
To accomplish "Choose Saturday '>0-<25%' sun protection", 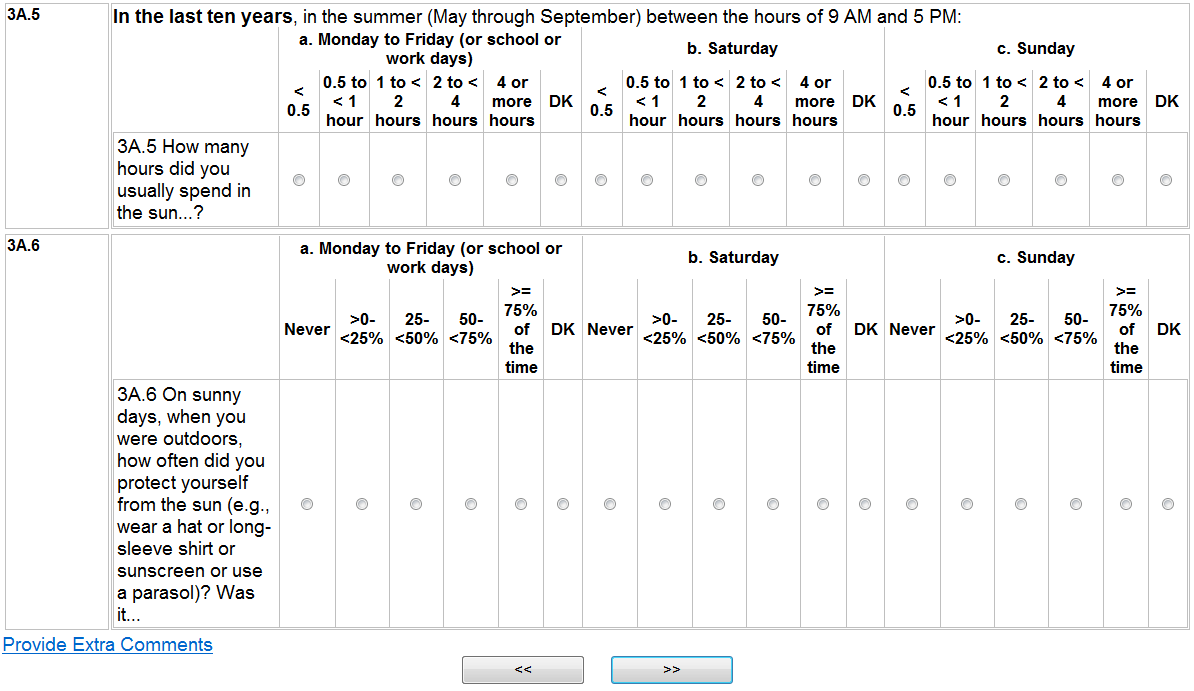I will click(665, 504).
